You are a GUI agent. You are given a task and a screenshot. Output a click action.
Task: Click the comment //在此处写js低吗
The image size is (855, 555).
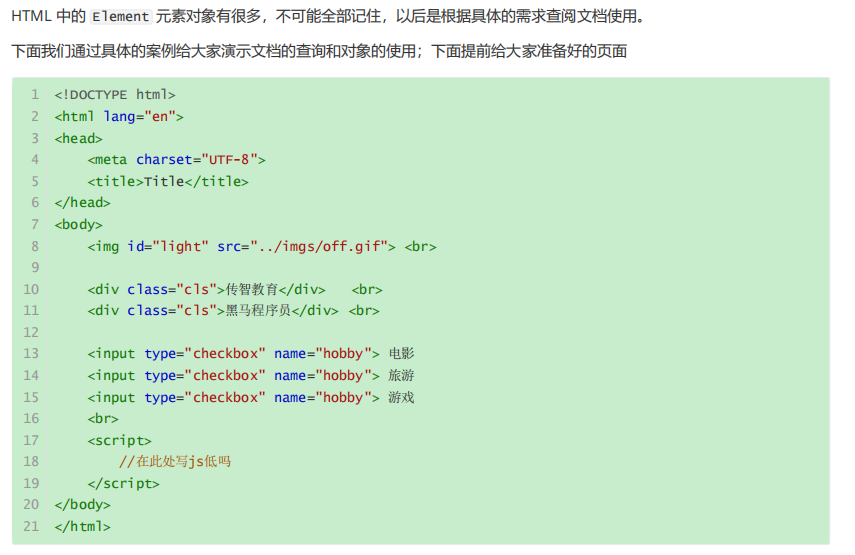(x=175, y=462)
